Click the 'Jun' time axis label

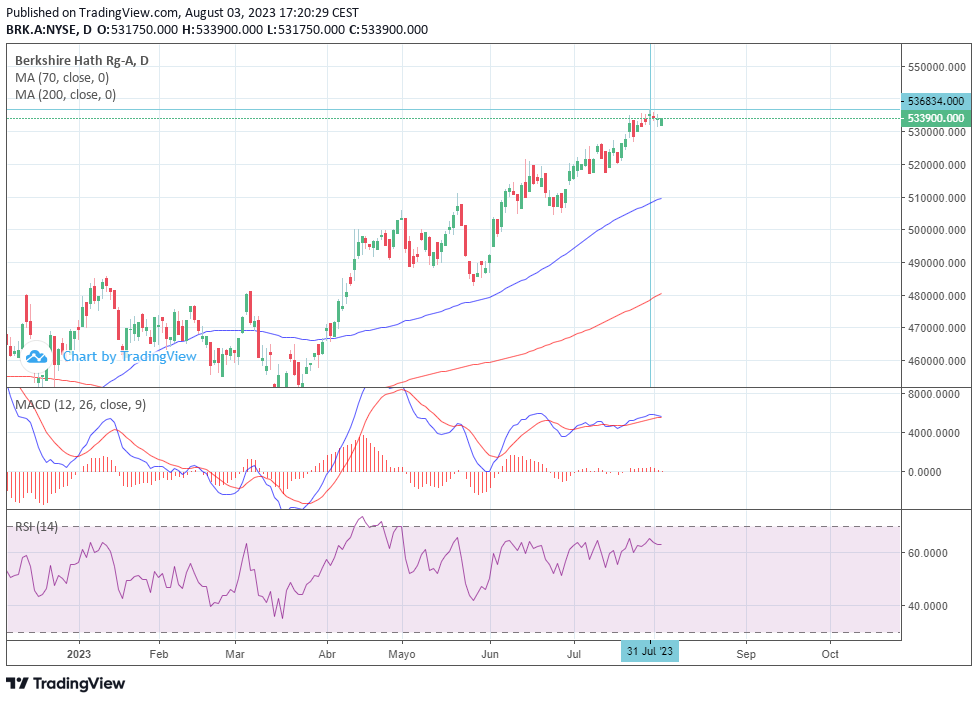coord(490,654)
